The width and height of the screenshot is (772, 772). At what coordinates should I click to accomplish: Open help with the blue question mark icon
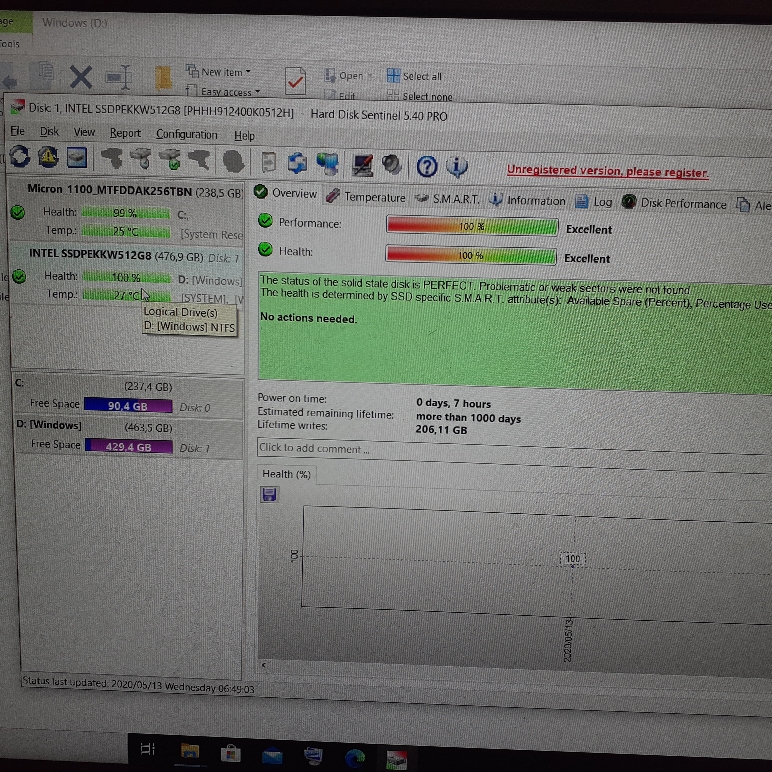coord(427,166)
